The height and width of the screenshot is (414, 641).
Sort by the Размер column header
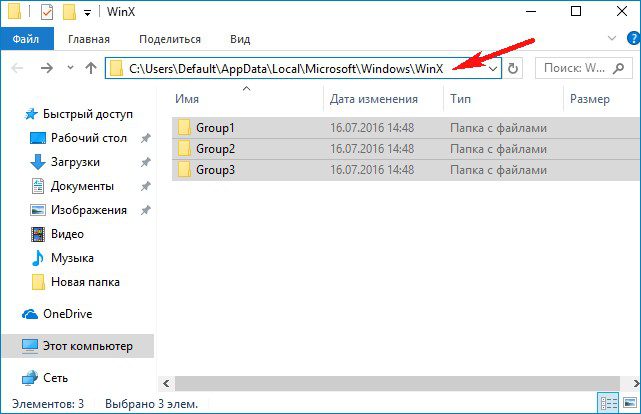pos(602,99)
